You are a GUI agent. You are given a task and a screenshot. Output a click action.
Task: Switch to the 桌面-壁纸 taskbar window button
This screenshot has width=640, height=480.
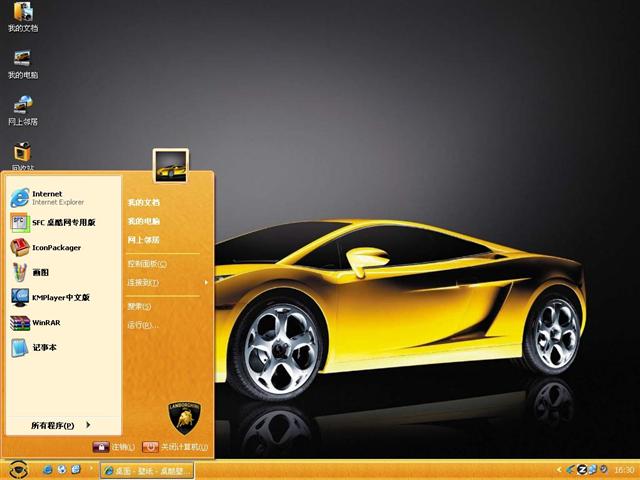147,471
